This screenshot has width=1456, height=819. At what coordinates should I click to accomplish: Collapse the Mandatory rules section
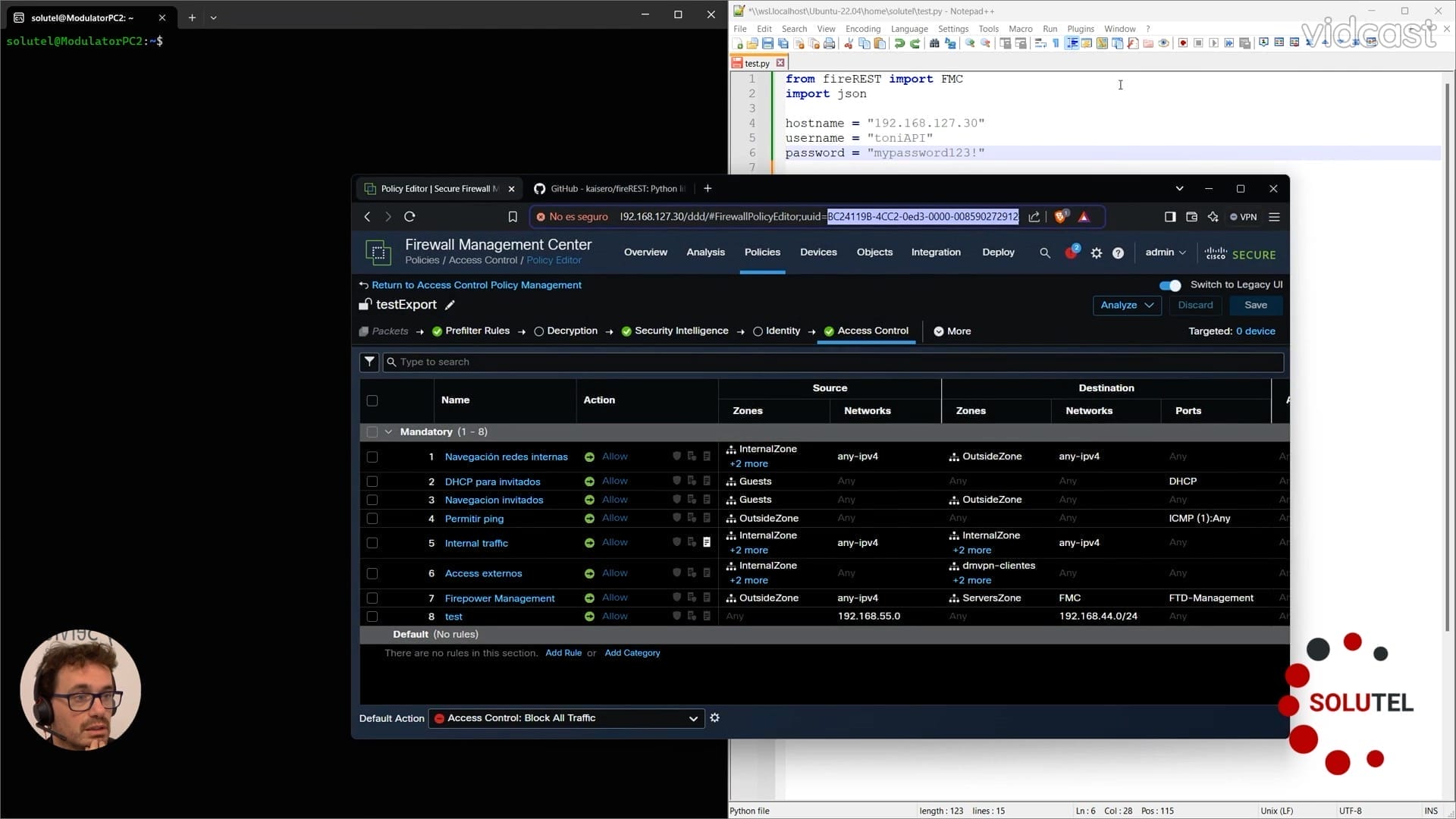tap(388, 431)
